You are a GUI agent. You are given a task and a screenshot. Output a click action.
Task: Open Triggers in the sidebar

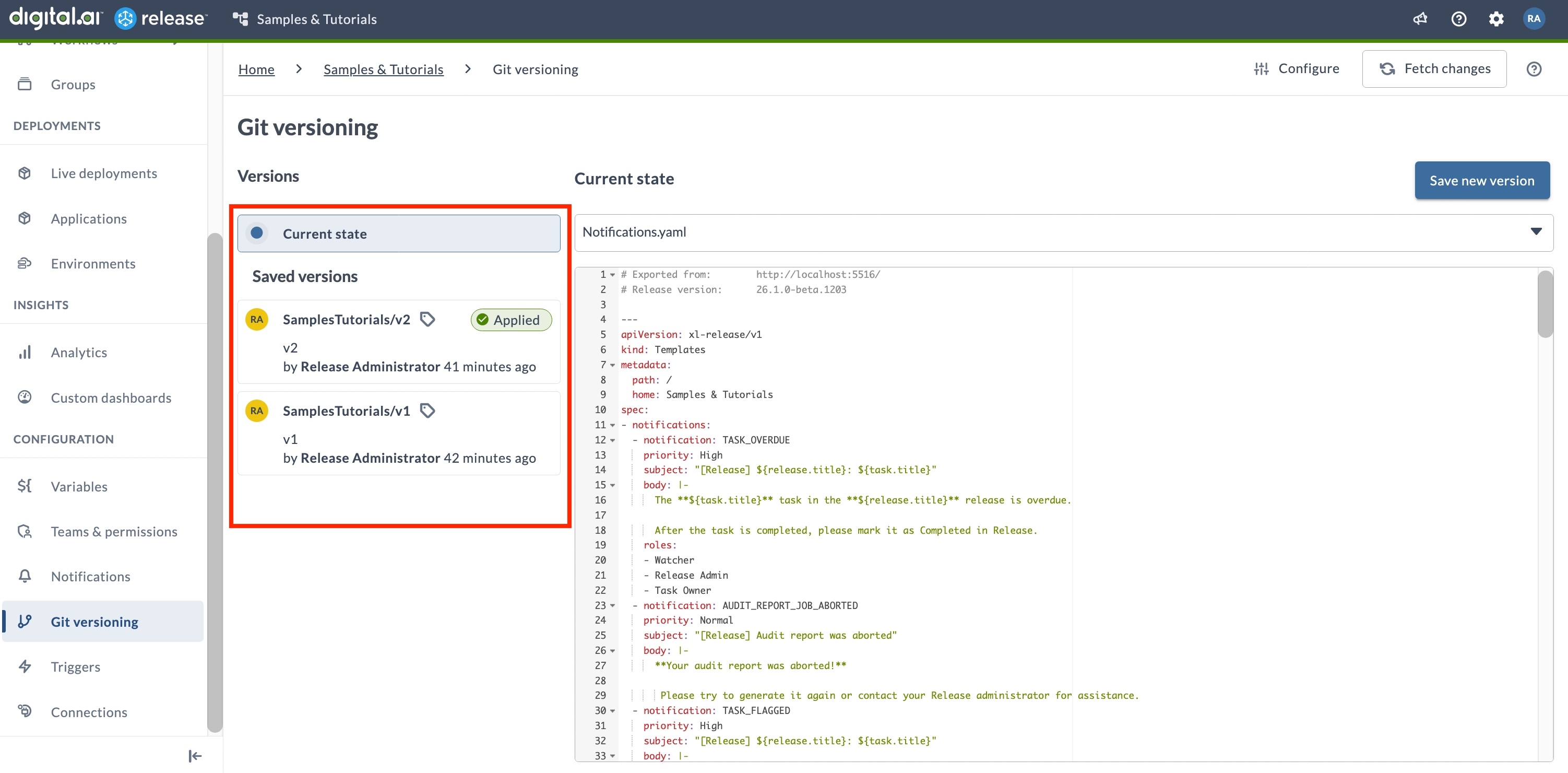pyautogui.click(x=76, y=666)
